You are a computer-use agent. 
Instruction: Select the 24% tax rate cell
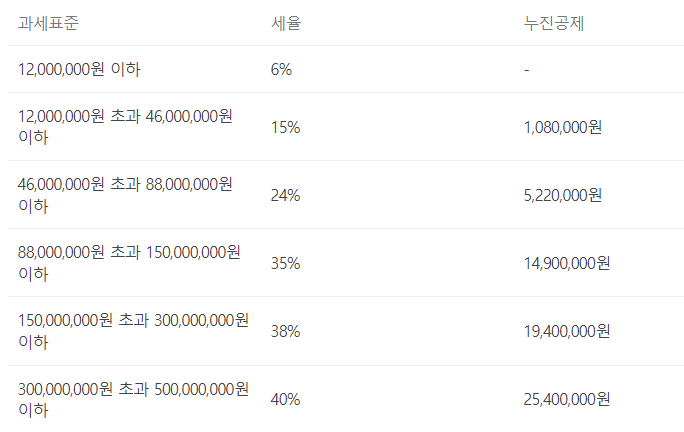[x=285, y=195]
